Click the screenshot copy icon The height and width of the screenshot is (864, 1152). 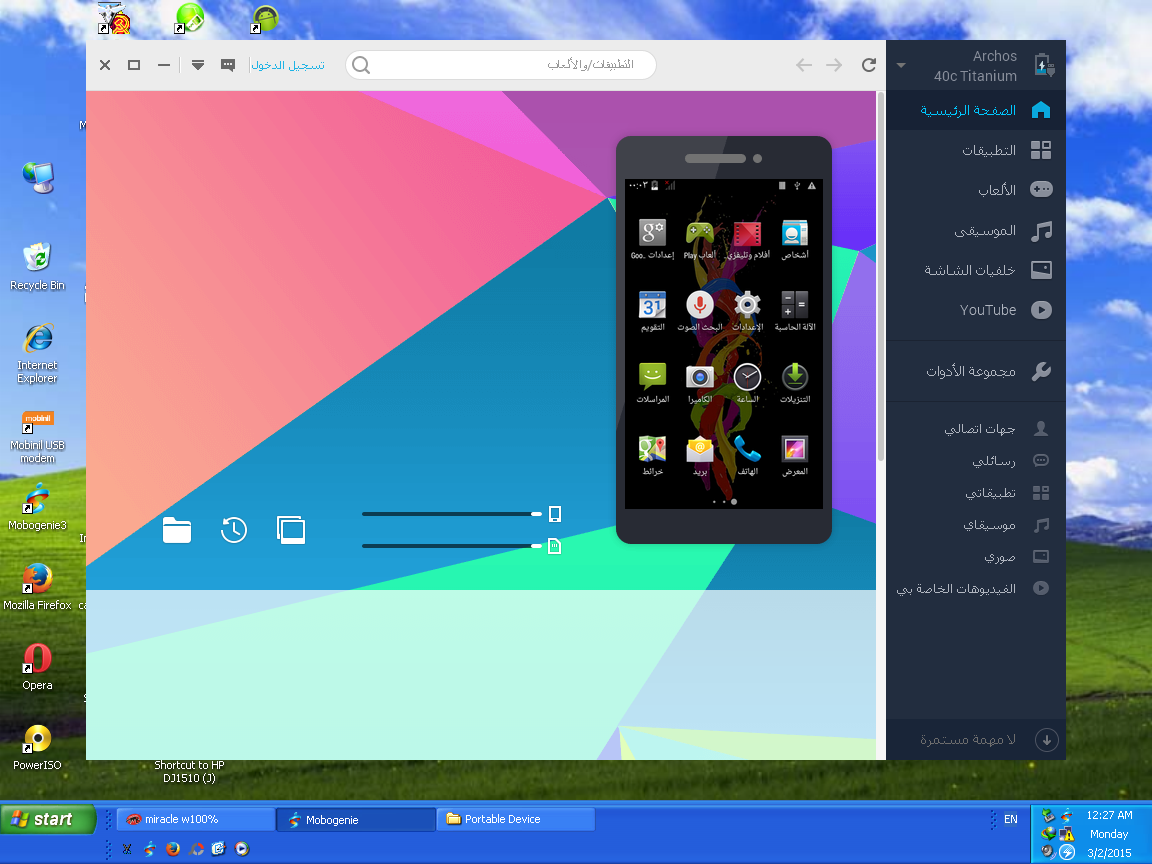pyautogui.click(x=291, y=530)
